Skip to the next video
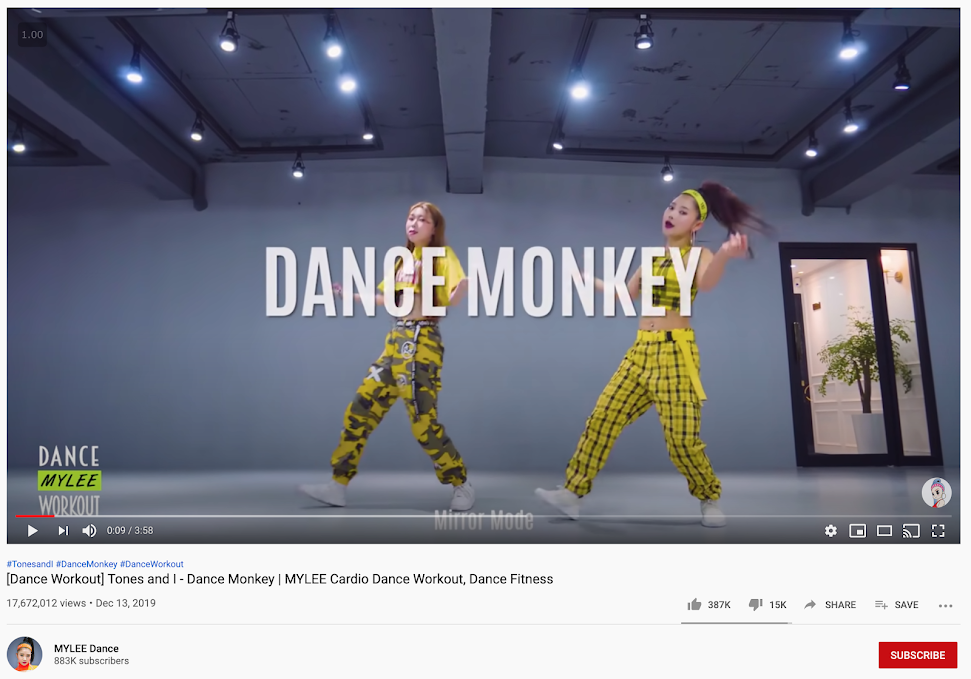 point(63,530)
